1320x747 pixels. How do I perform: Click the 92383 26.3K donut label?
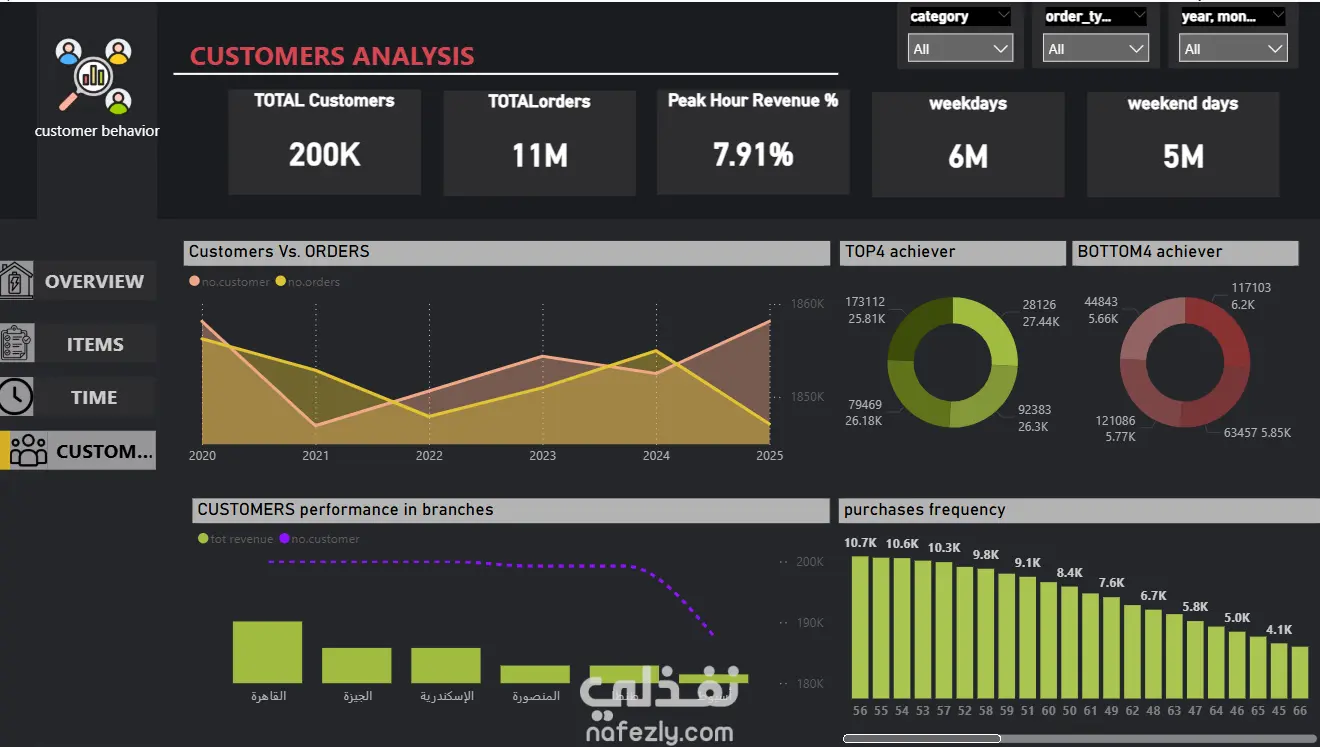click(1034, 418)
